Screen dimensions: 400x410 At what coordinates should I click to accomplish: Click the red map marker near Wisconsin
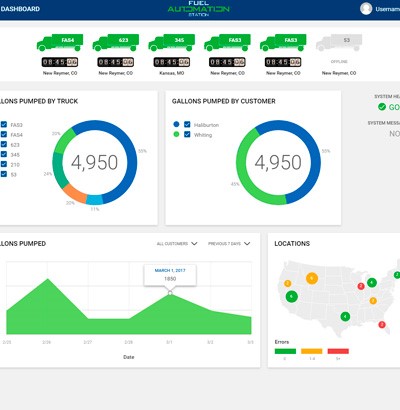(x=361, y=286)
